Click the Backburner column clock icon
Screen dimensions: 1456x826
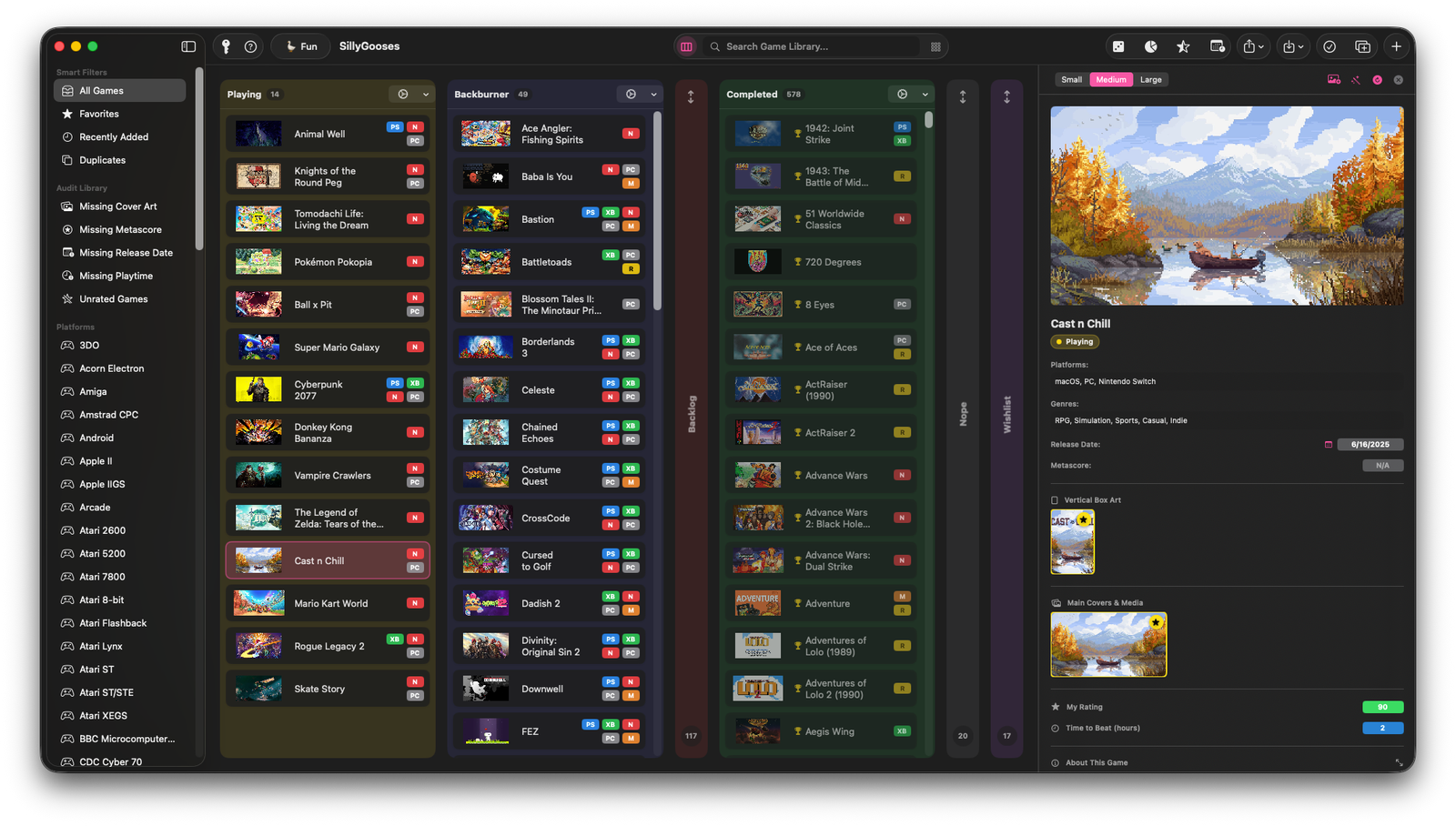(631, 95)
